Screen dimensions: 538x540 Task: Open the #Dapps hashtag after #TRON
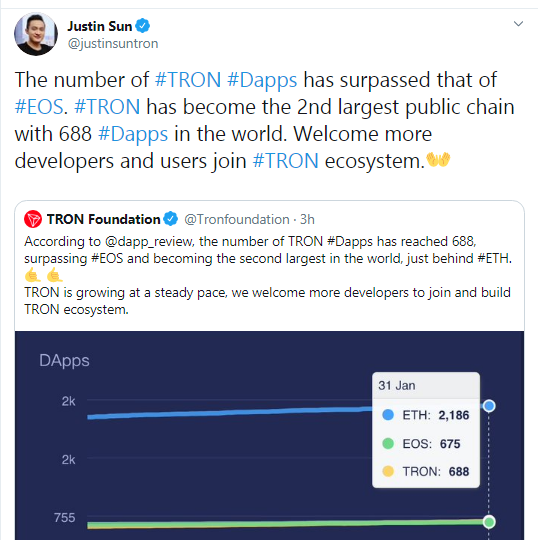pos(262,80)
